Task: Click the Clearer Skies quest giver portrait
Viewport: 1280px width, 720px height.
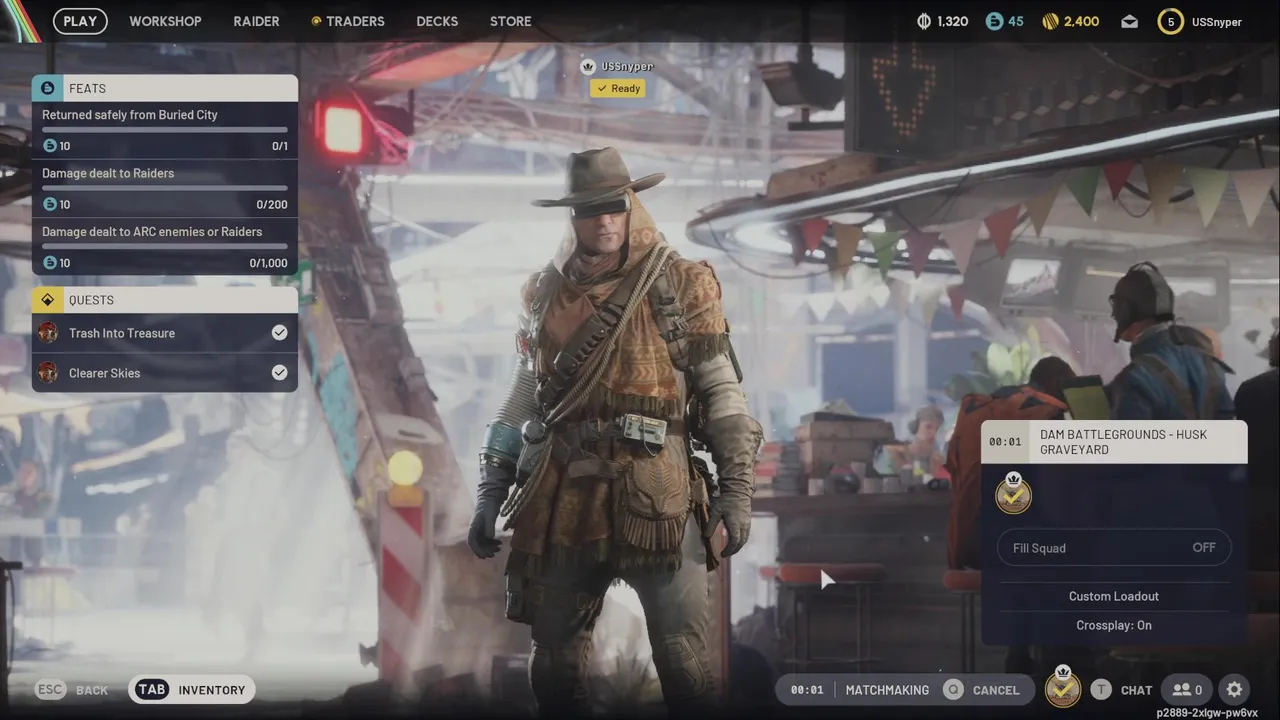Action: [x=48, y=373]
